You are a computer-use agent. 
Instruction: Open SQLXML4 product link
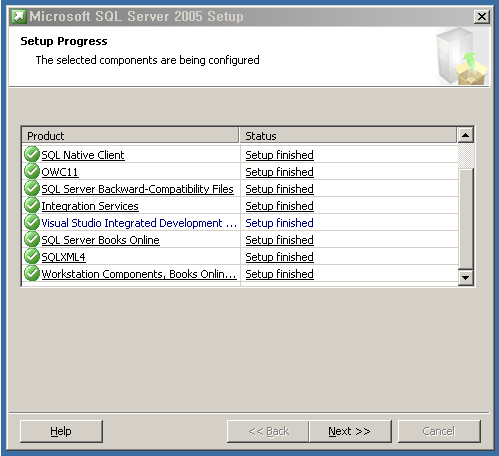[x=63, y=257]
